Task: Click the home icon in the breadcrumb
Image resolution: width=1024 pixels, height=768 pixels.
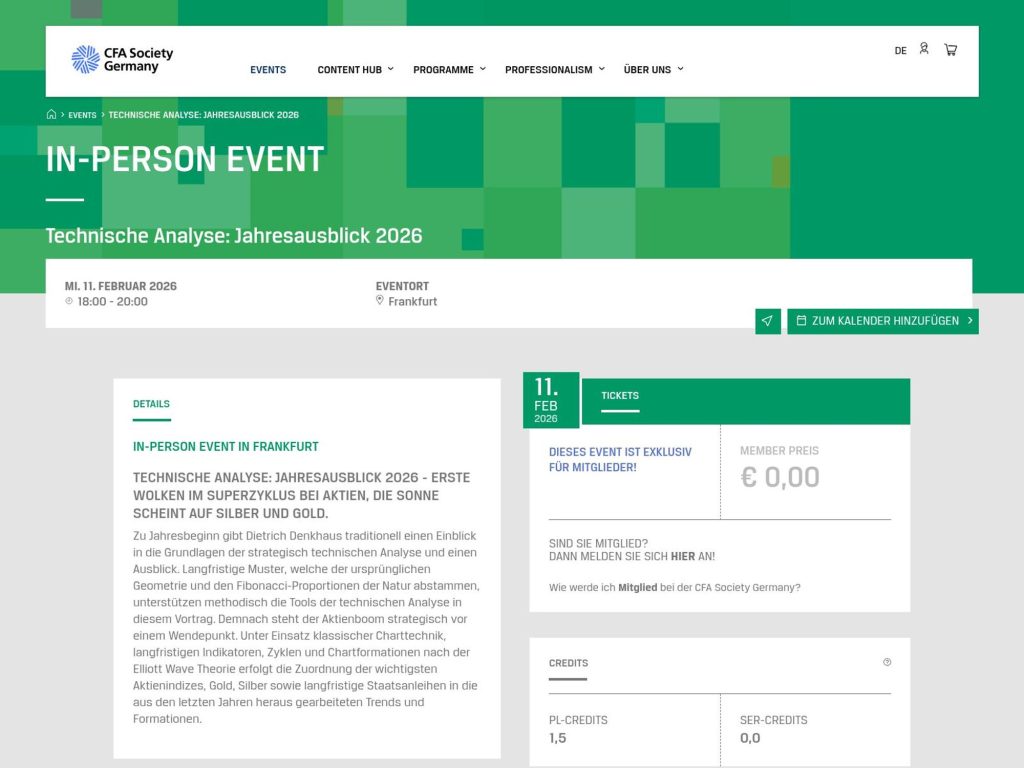Action: click(50, 114)
